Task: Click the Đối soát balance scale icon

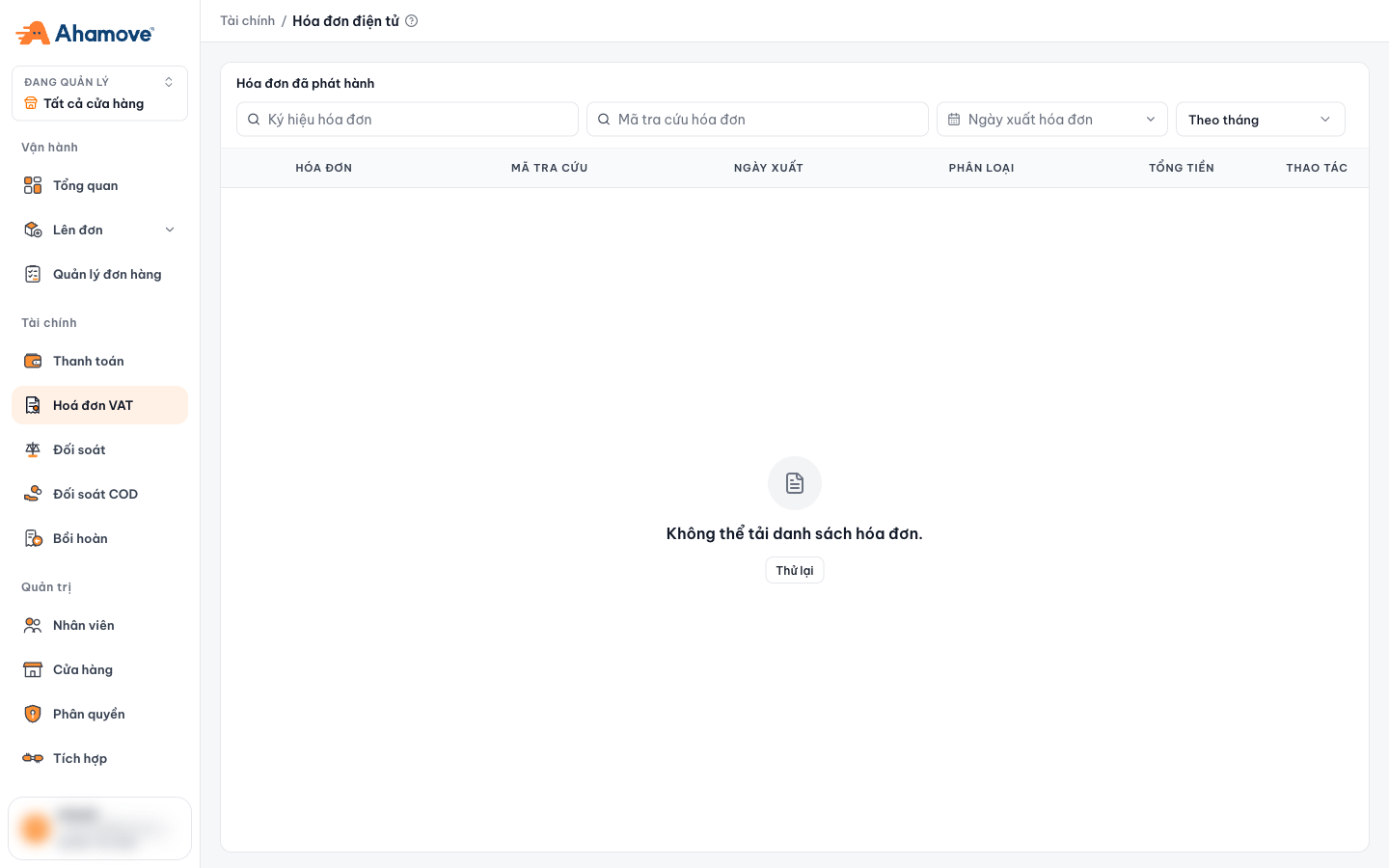Action: pyautogui.click(x=33, y=449)
